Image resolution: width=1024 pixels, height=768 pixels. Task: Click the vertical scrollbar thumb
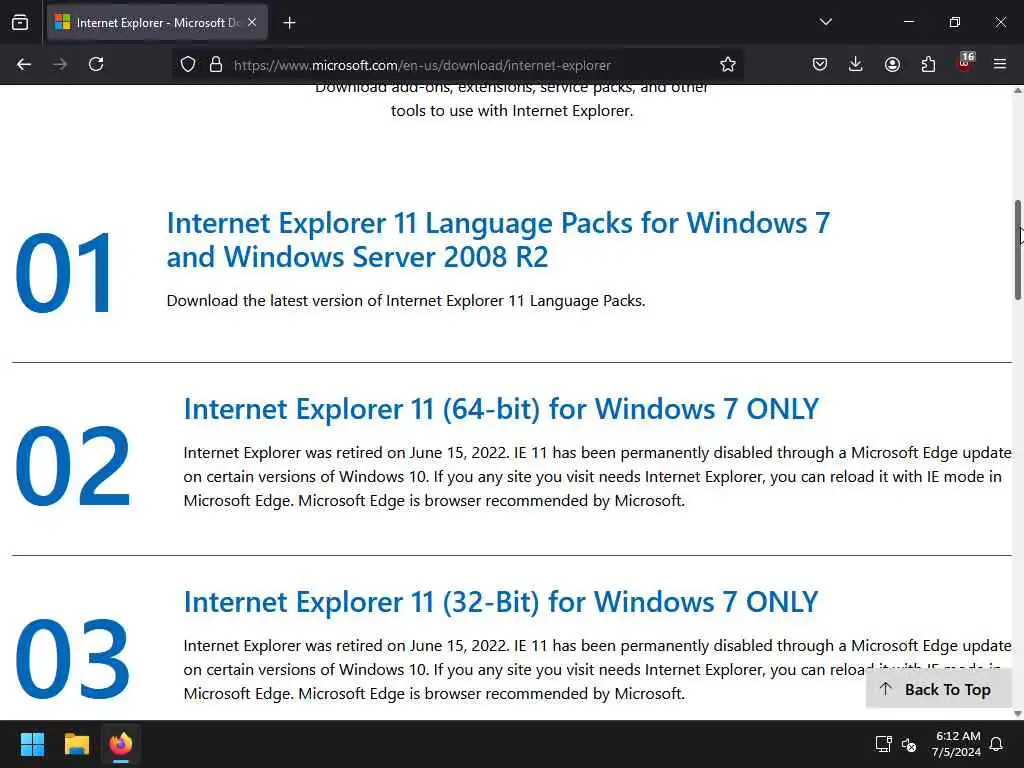[x=1017, y=250]
